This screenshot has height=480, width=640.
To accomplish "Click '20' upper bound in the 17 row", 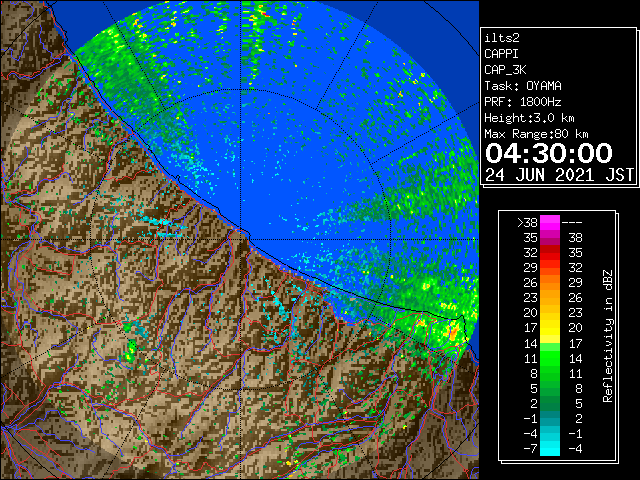I will click(576, 328).
